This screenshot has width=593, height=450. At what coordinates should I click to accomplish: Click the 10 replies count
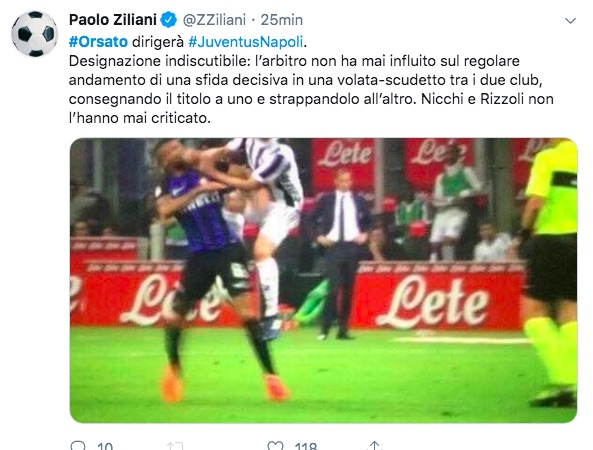(x=105, y=446)
